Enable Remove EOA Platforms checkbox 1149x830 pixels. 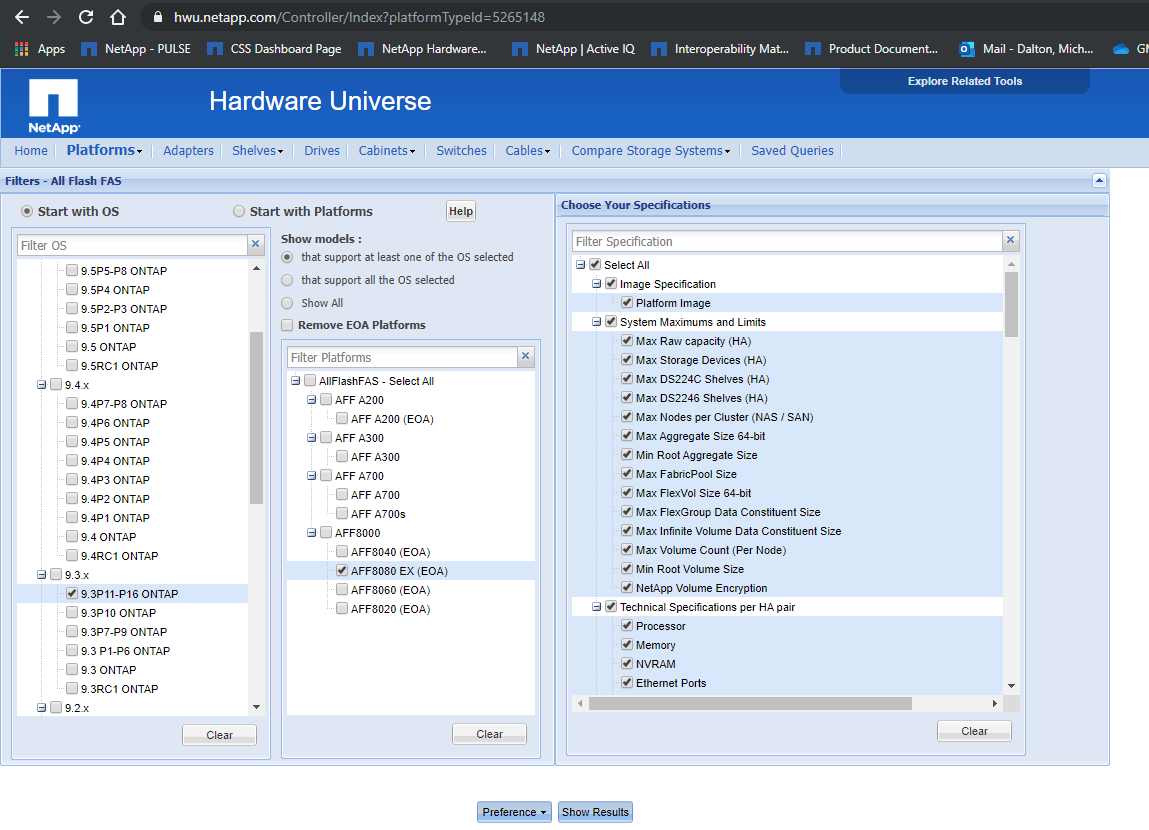(288, 325)
